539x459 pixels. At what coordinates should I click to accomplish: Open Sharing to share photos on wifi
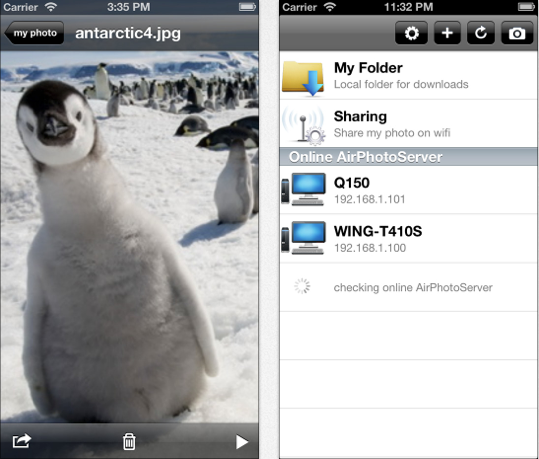pyautogui.click(x=408, y=124)
